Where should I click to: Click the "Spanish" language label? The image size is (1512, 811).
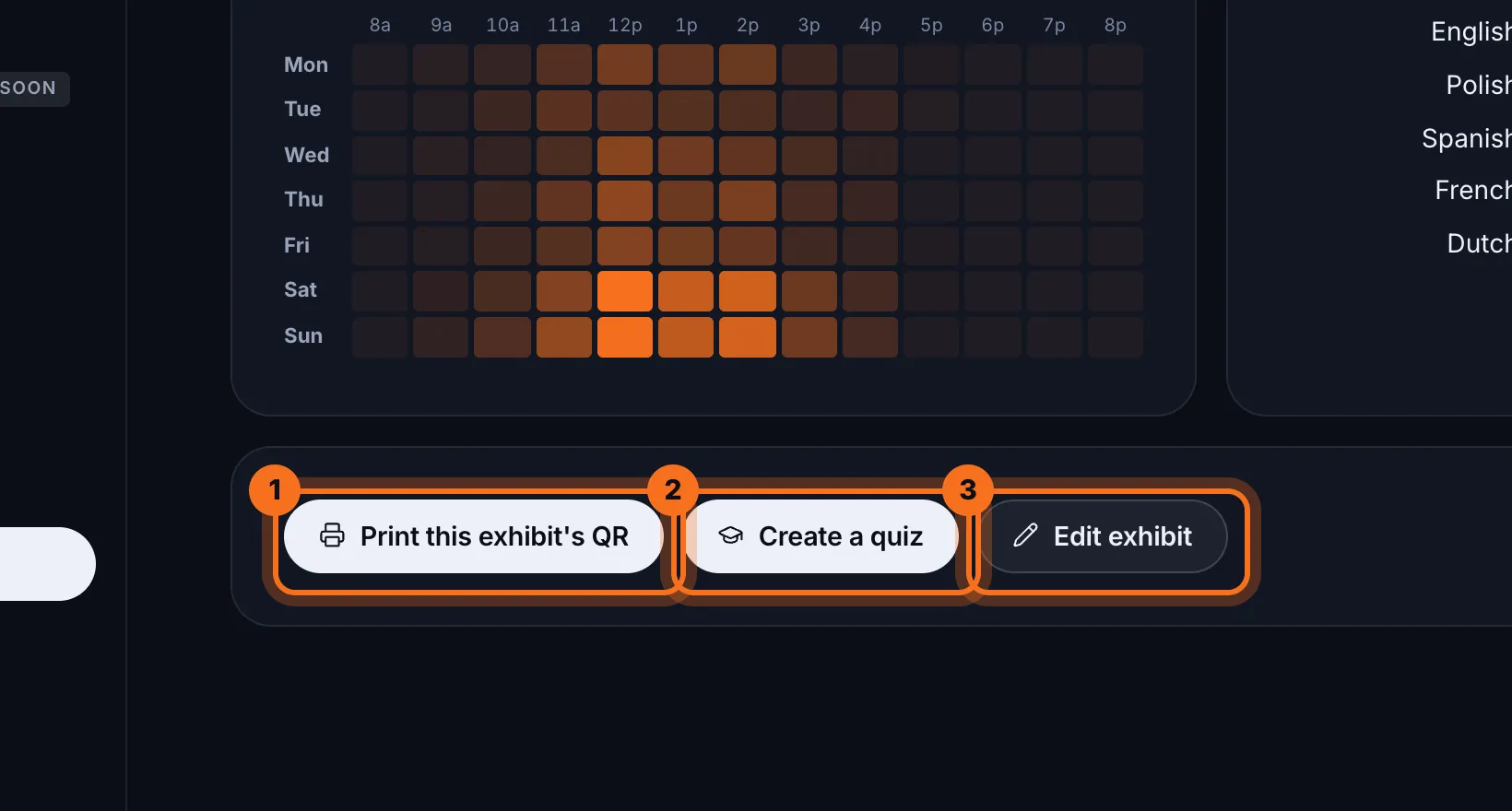coord(1467,138)
